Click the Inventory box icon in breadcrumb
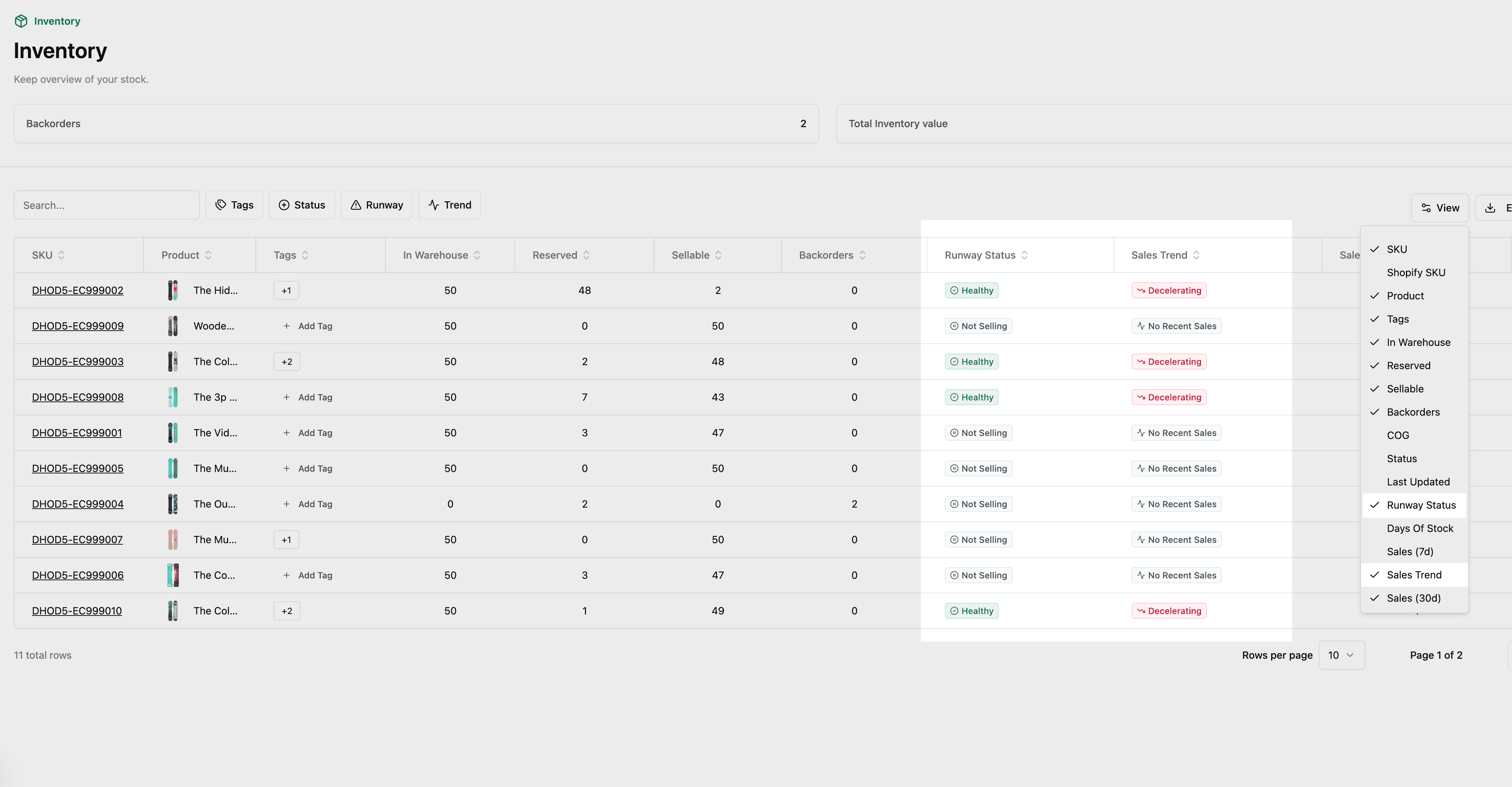1512x787 pixels. pos(21,21)
